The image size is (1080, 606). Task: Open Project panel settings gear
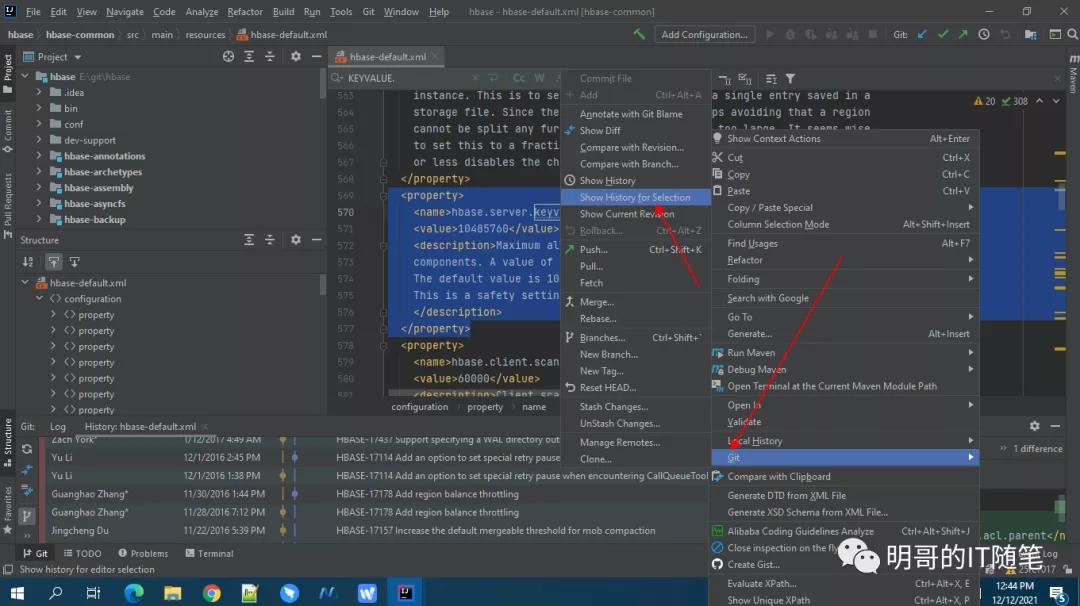pos(295,56)
